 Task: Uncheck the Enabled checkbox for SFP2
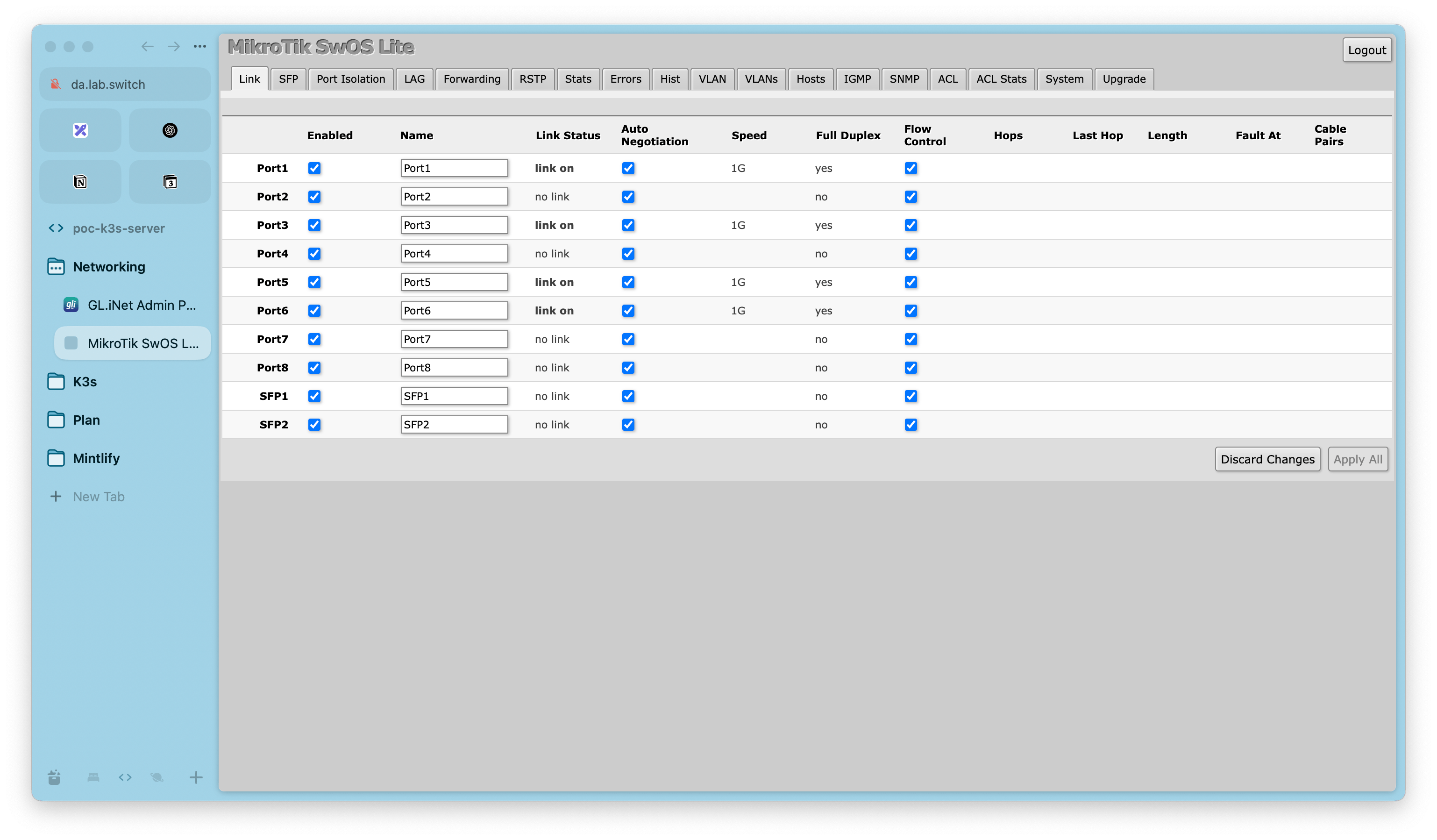point(314,425)
